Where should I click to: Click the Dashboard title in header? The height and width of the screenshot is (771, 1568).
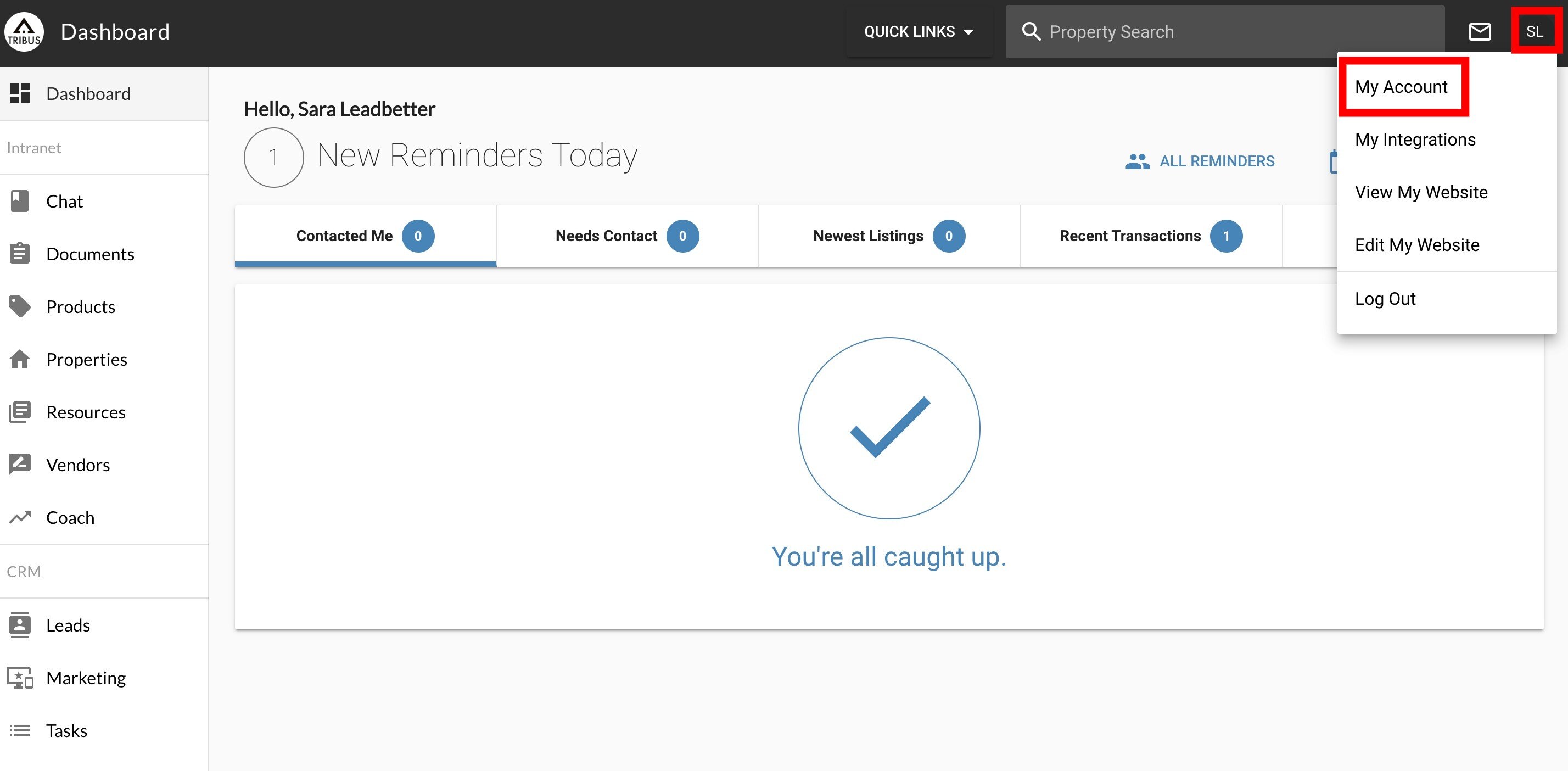[x=115, y=32]
